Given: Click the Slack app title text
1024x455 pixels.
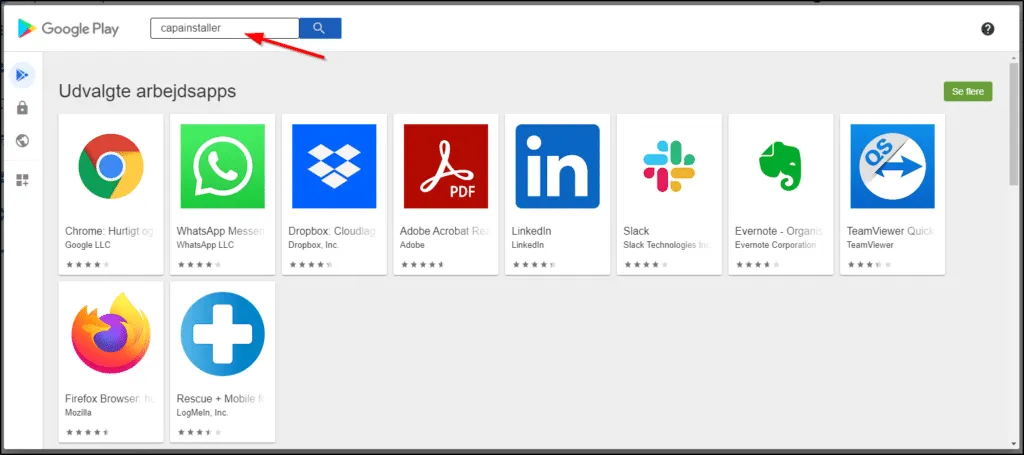Looking at the screenshot, I should (x=636, y=232).
